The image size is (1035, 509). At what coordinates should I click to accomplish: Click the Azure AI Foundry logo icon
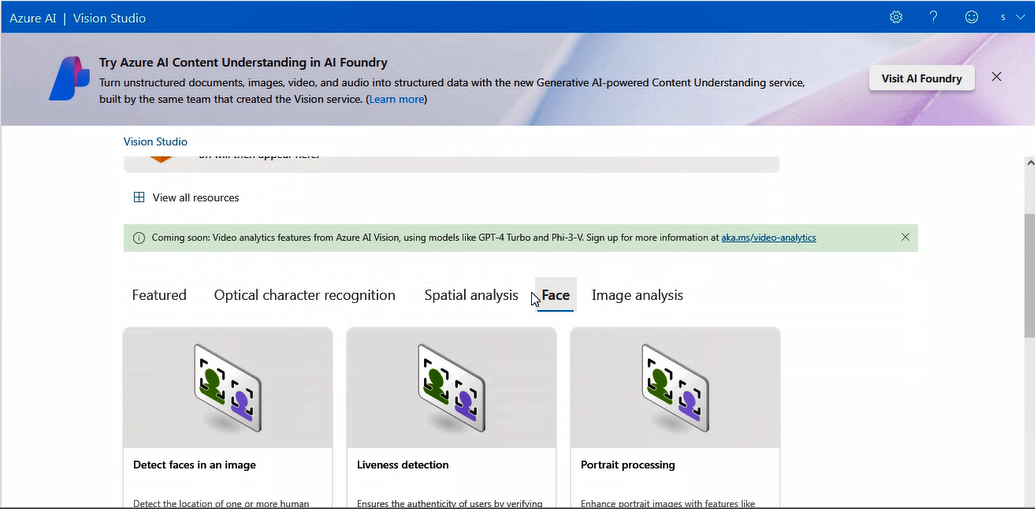pyautogui.click(x=69, y=79)
